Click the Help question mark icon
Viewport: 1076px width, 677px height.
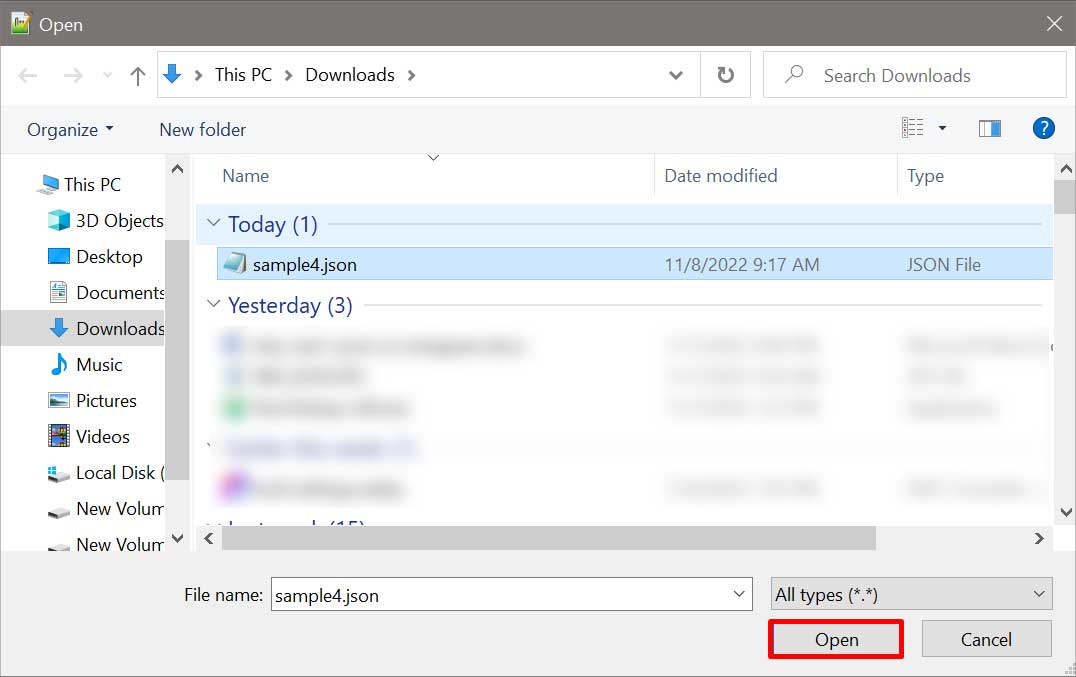1043,128
